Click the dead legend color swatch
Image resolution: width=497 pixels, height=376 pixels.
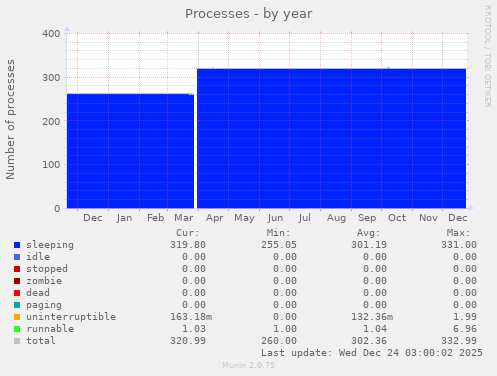click(17, 293)
